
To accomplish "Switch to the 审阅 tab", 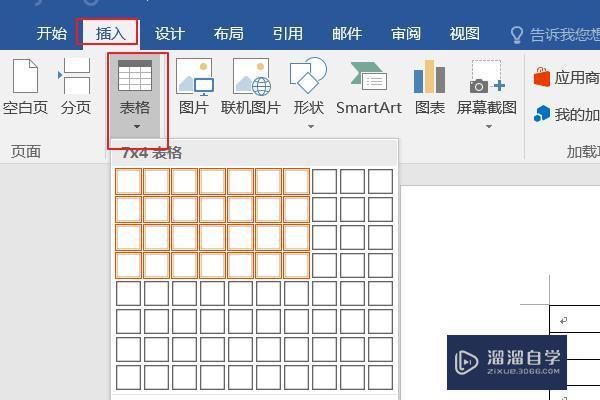I will click(x=406, y=34).
